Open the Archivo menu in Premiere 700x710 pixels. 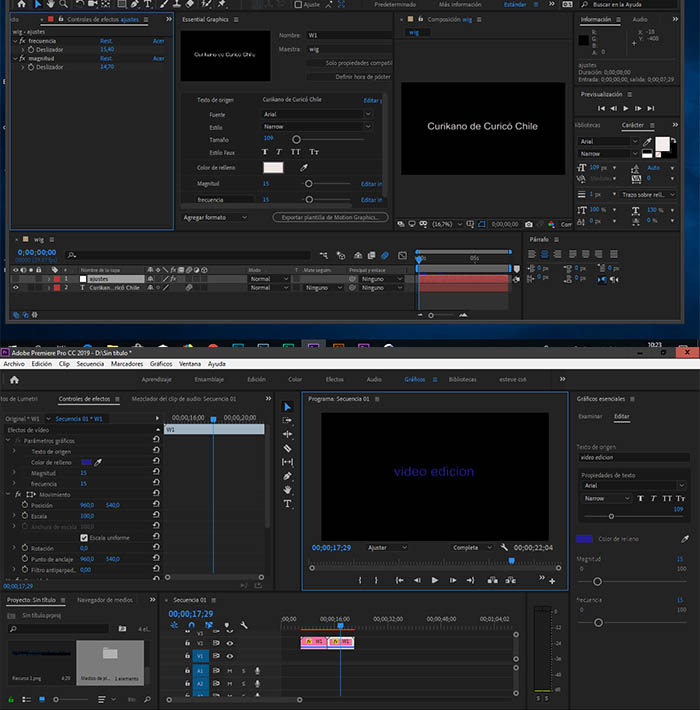point(14,364)
